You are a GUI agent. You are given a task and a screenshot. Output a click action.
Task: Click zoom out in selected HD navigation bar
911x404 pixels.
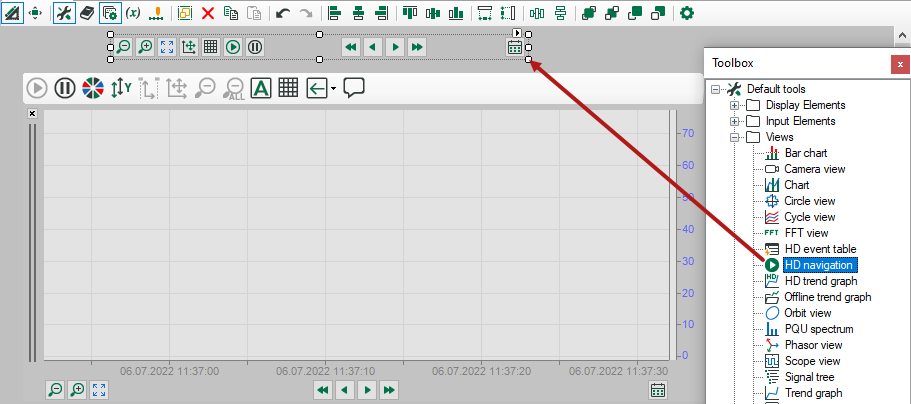click(123, 47)
